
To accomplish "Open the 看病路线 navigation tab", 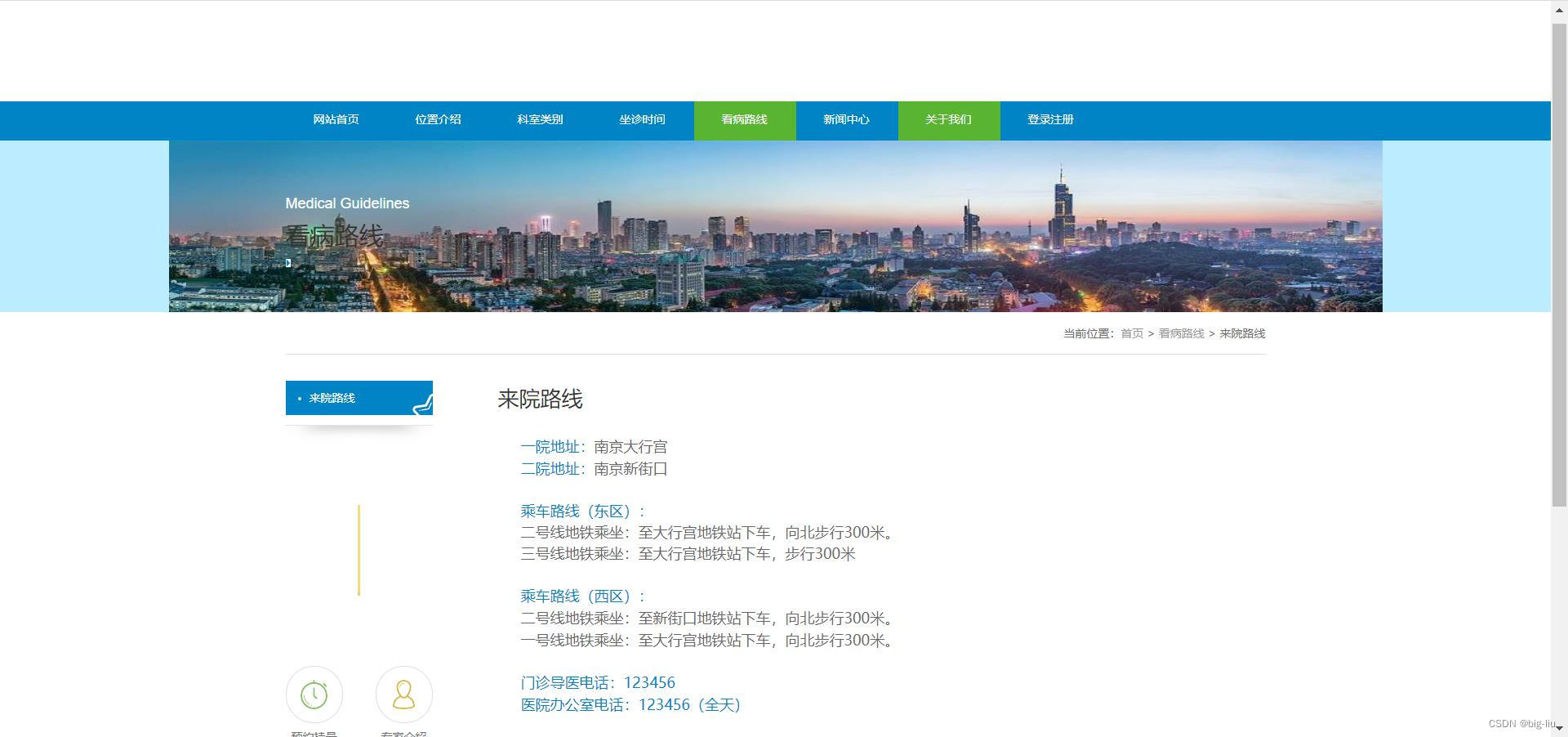I will [x=744, y=120].
